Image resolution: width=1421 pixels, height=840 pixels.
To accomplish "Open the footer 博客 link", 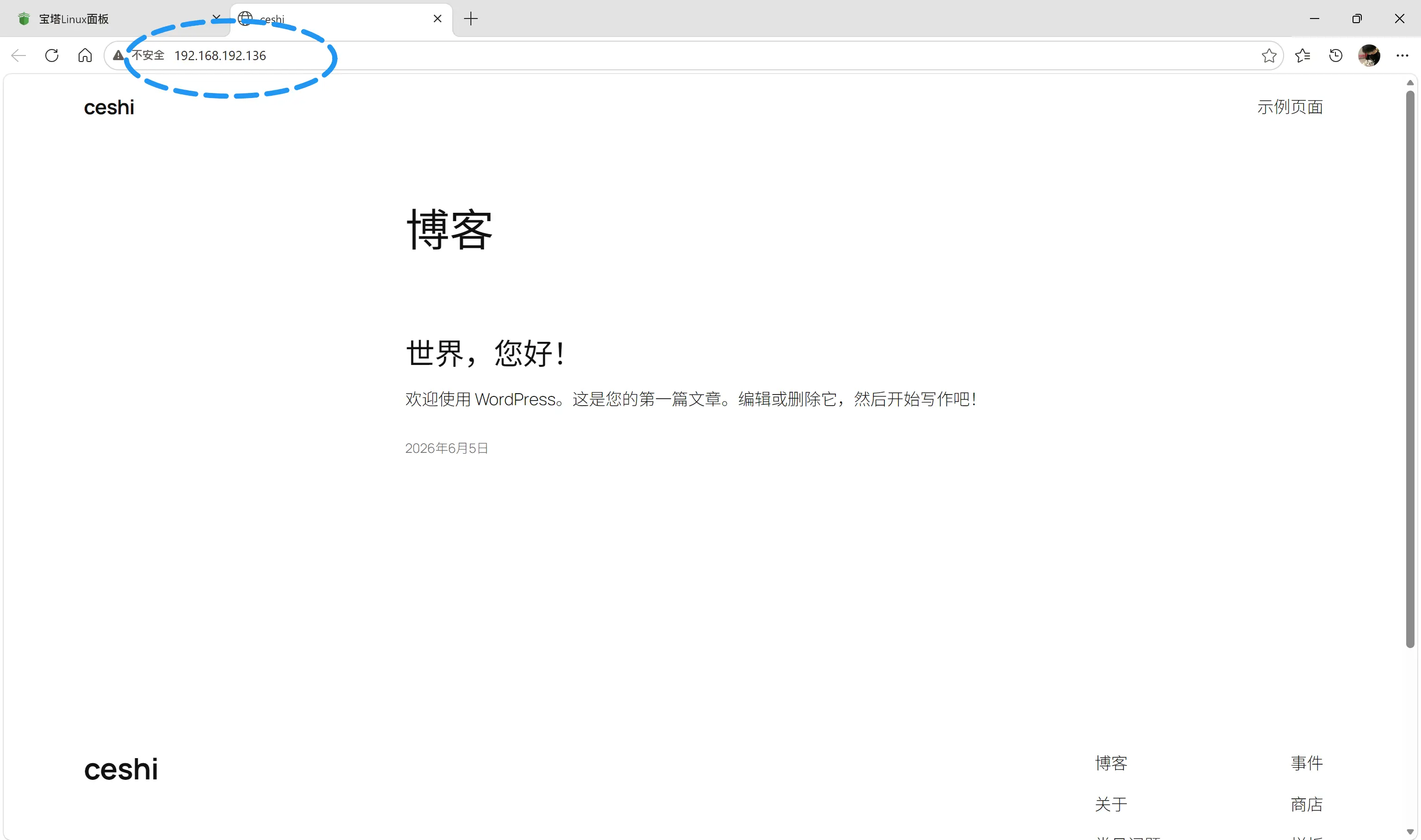I will tap(1111, 763).
